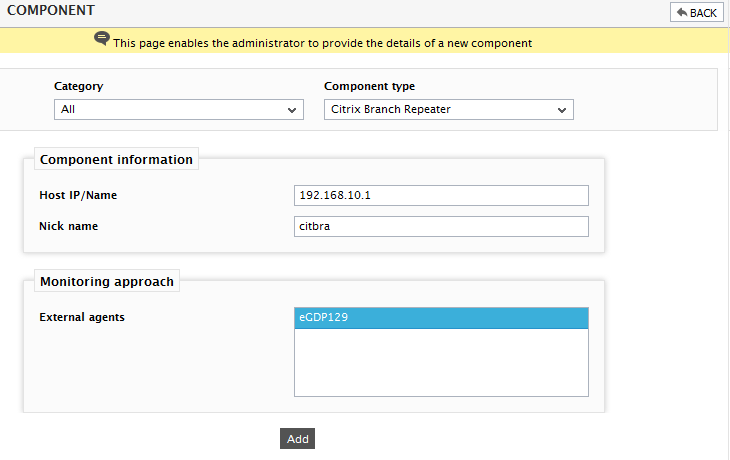Focus the Host IP/Name input field
The image size is (730, 460).
pyautogui.click(x=441, y=196)
